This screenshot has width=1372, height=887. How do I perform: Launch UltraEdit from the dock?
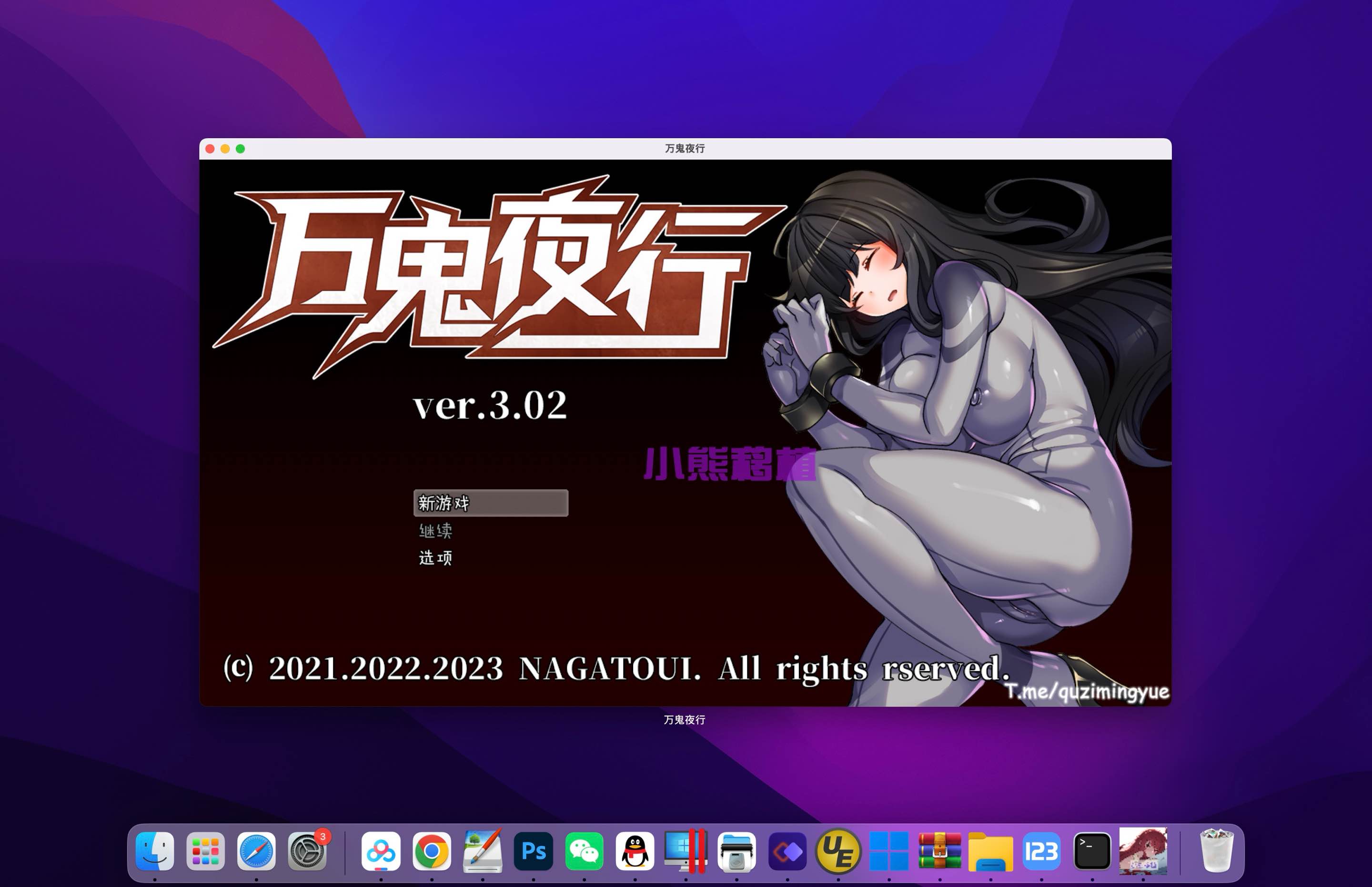838,851
